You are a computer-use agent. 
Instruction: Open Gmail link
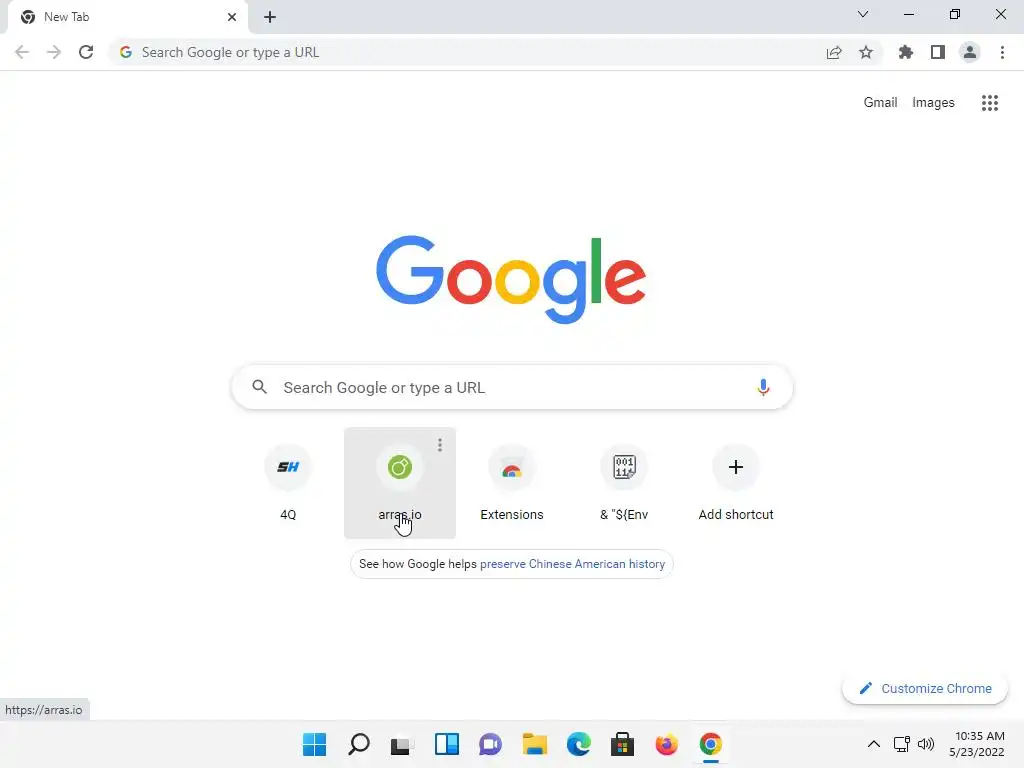point(880,103)
